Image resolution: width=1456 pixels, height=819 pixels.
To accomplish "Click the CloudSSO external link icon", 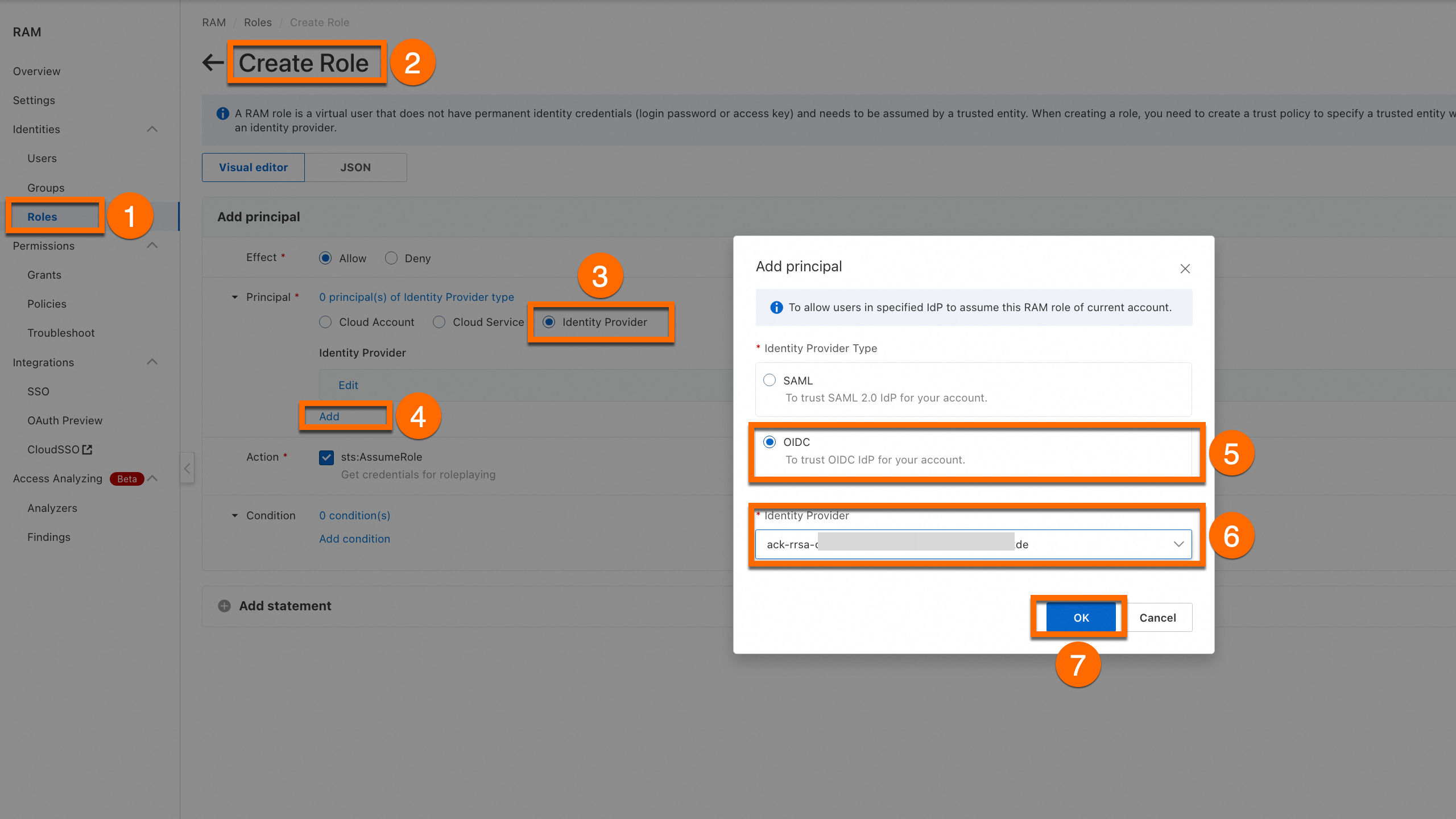I will (87, 449).
